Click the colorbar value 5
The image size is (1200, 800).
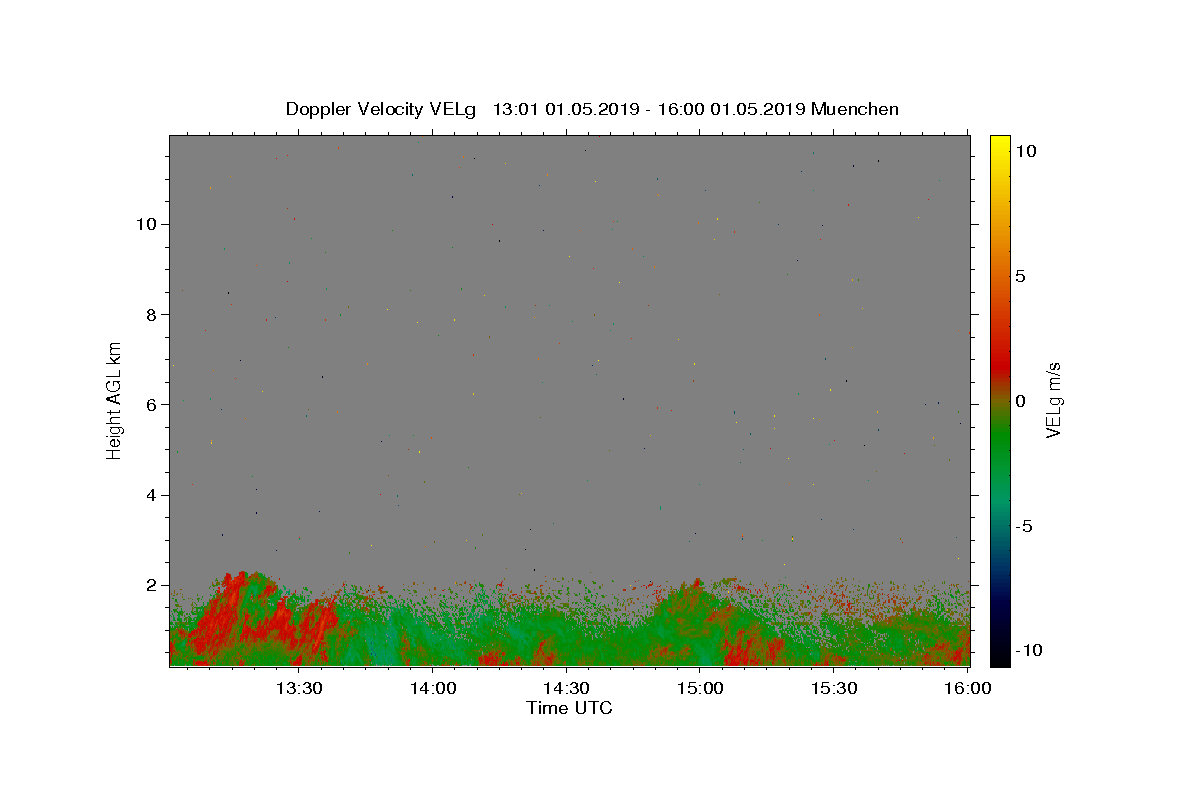(x=1020, y=276)
